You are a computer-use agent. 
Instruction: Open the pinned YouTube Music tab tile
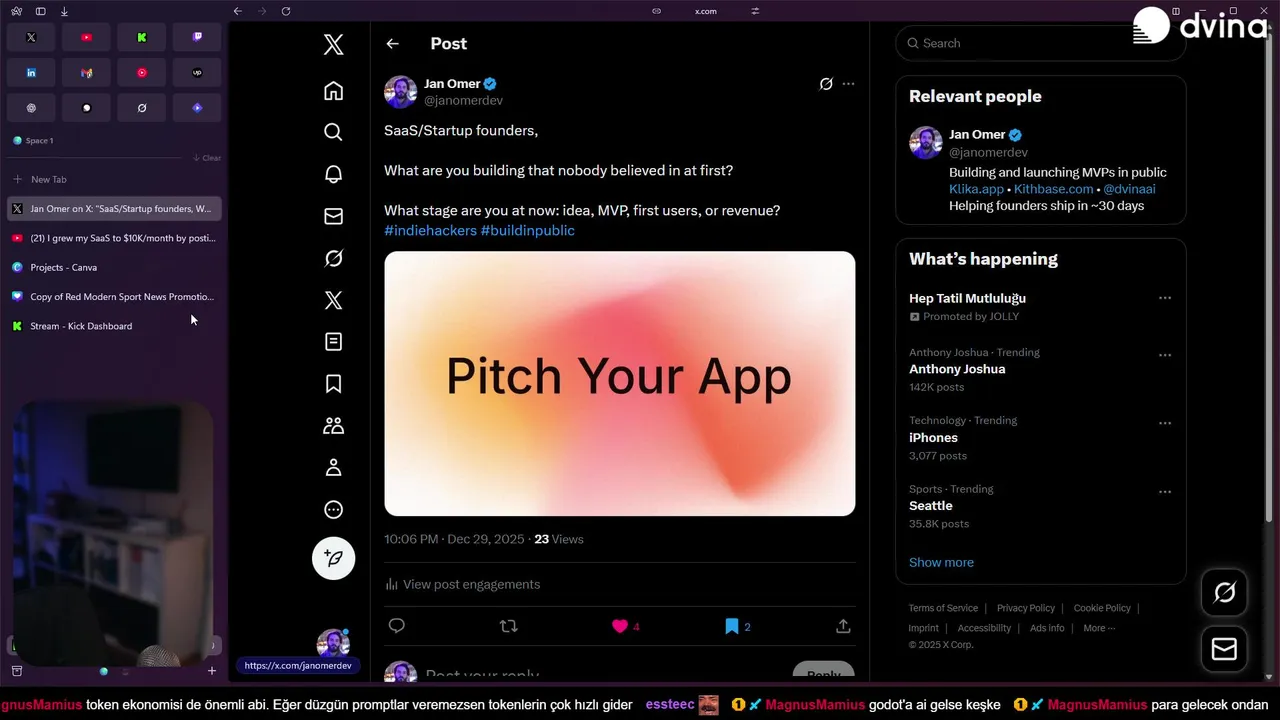(x=142, y=73)
